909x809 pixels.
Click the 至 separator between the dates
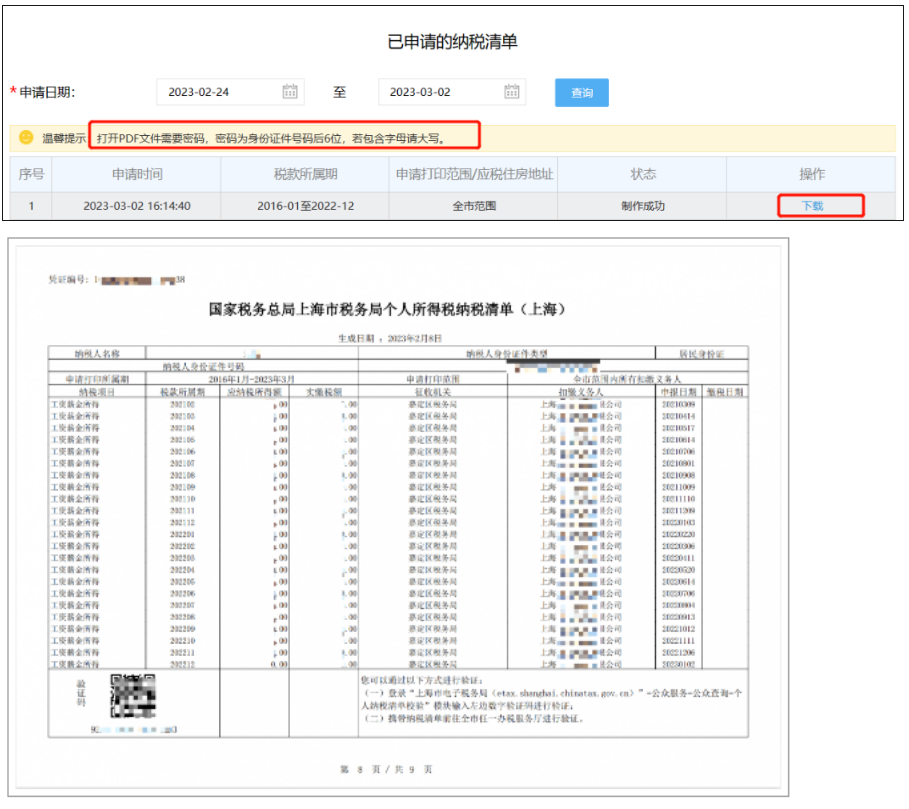340,92
